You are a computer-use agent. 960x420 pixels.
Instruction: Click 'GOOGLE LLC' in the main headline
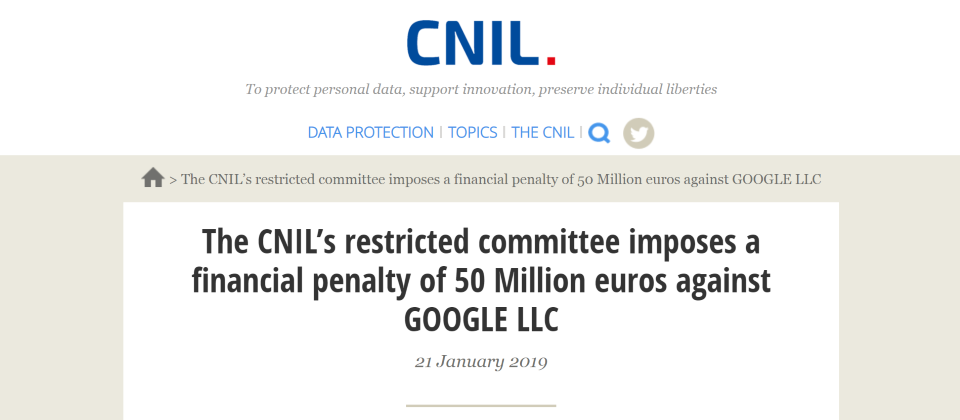pos(481,320)
